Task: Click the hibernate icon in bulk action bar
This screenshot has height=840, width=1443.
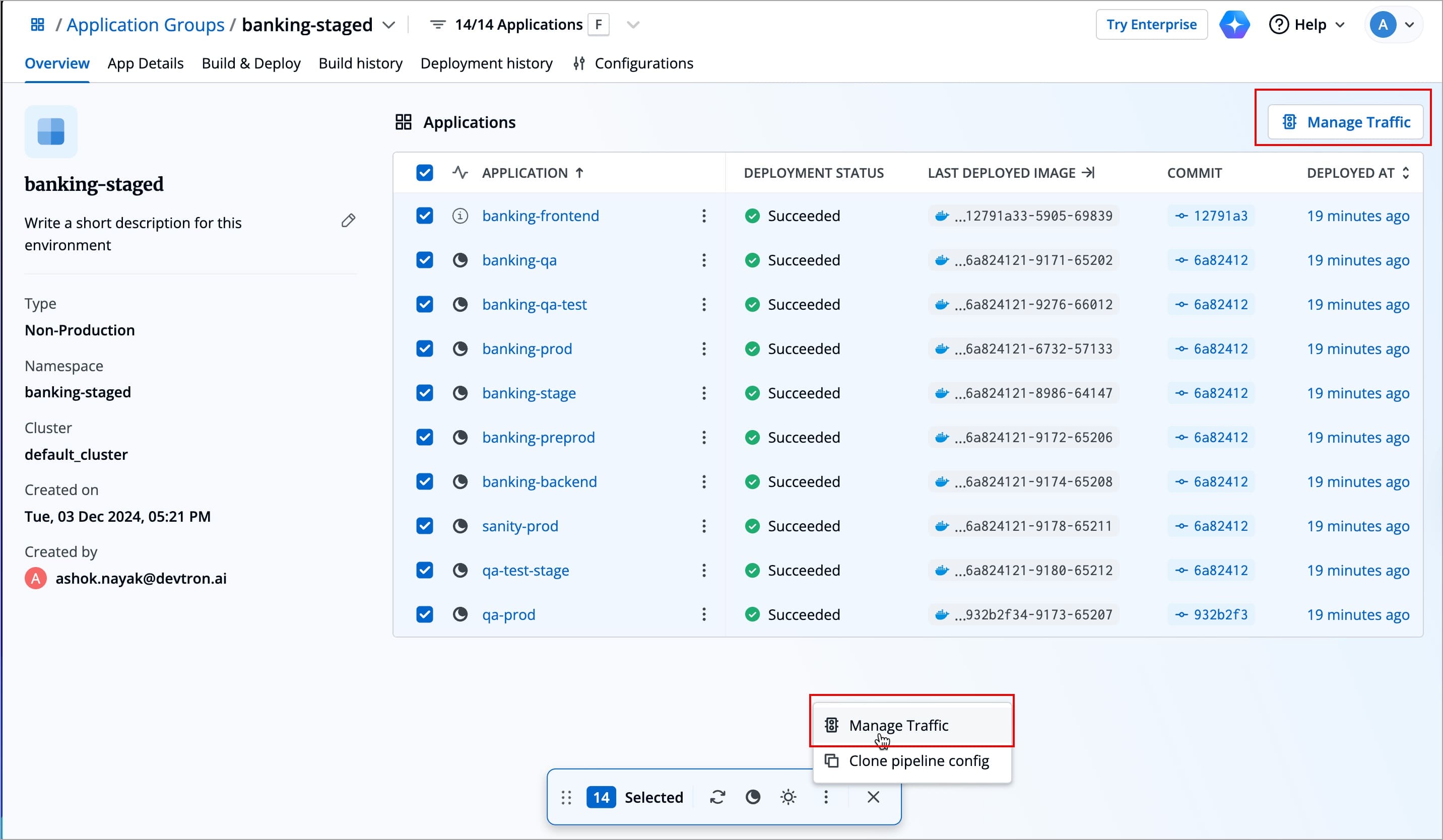Action: pos(752,797)
